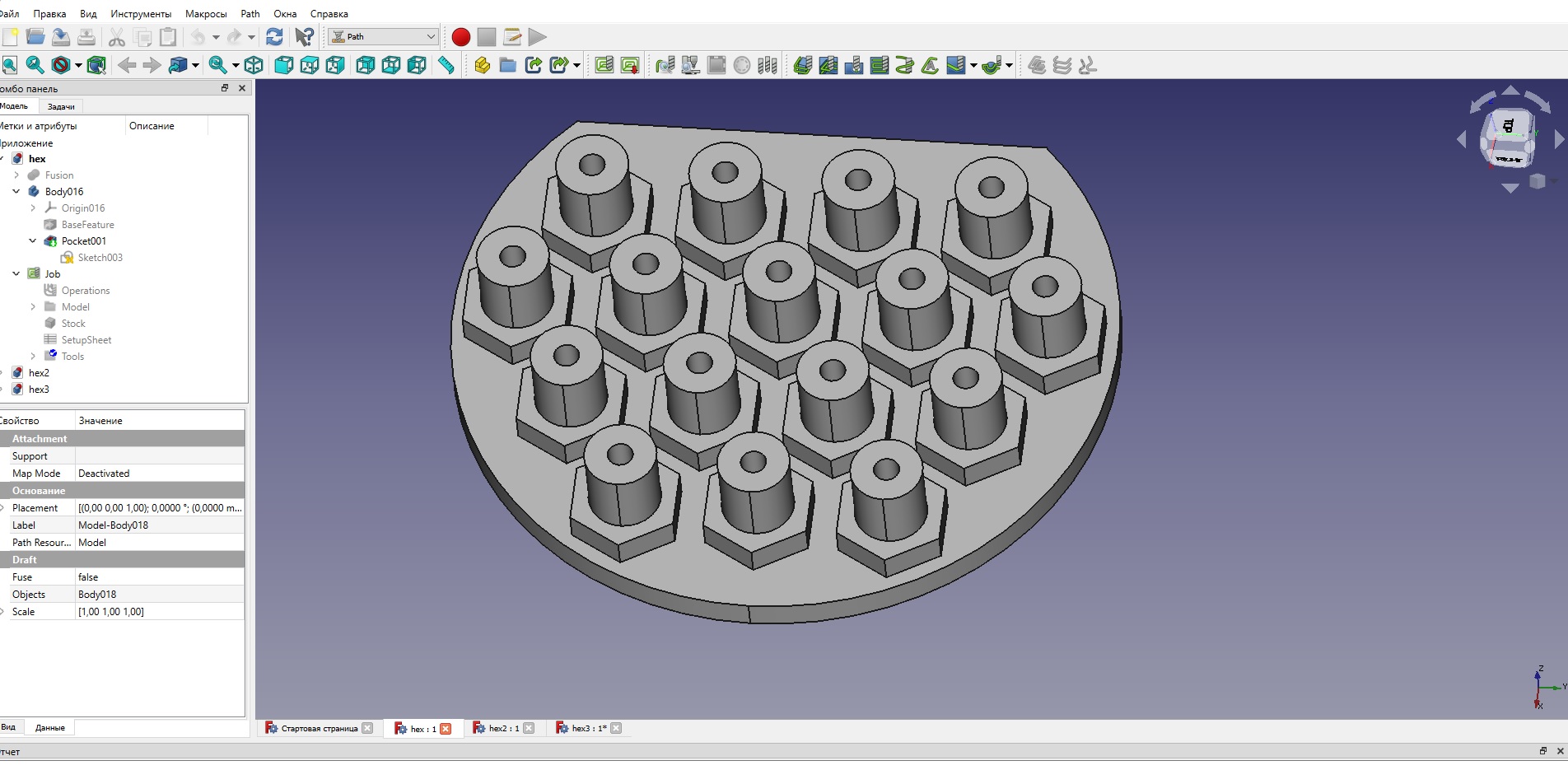Screen dimensions: 1568x784
Task: Click the Cut scissors icon
Action: pos(117,37)
